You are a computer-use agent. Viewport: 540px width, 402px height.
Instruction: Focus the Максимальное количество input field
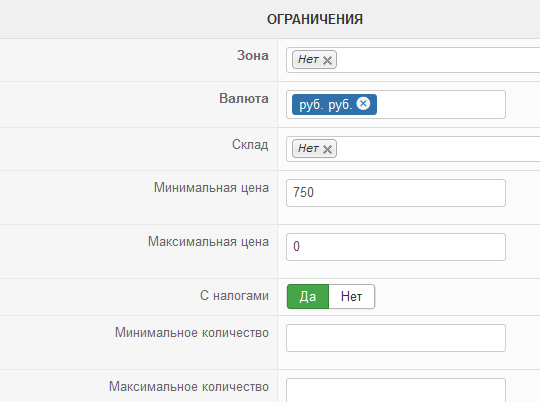396,390
